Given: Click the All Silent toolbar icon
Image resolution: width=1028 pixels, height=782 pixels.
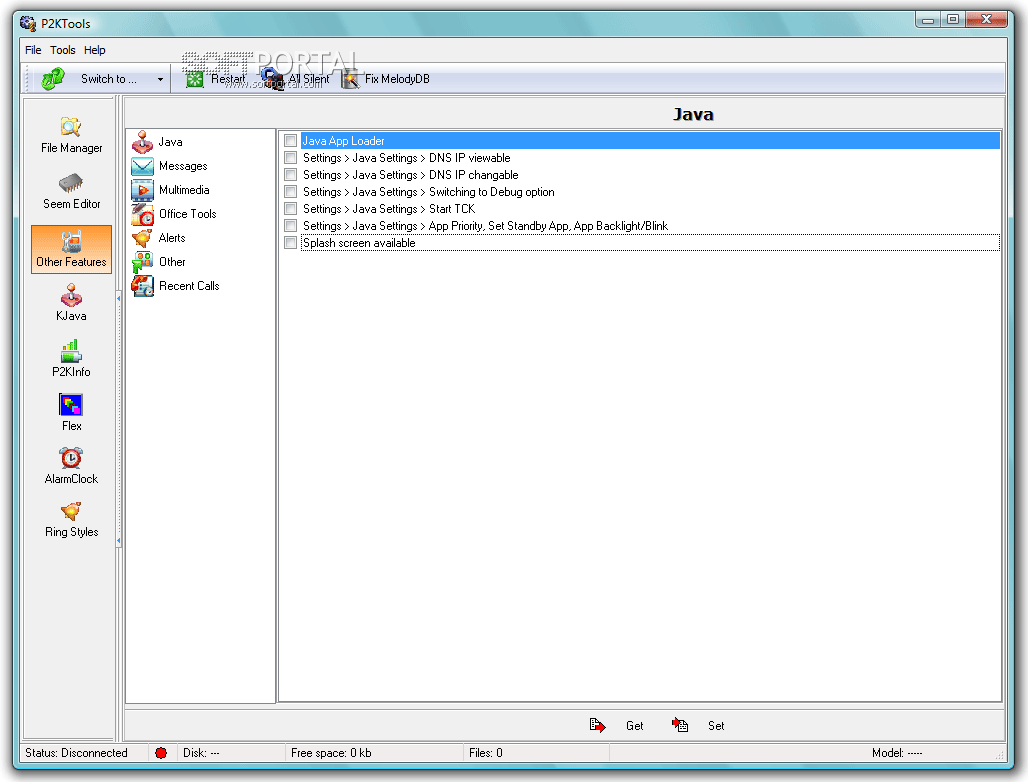Looking at the screenshot, I should [x=273, y=79].
